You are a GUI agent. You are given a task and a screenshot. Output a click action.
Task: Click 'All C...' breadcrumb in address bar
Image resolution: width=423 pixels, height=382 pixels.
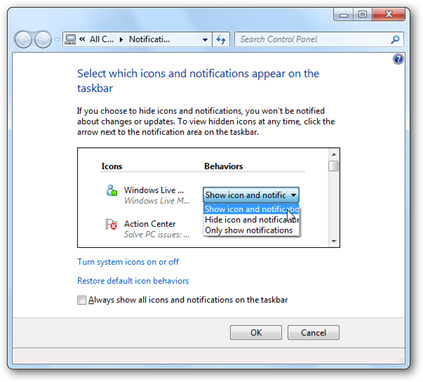[x=101, y=39]
